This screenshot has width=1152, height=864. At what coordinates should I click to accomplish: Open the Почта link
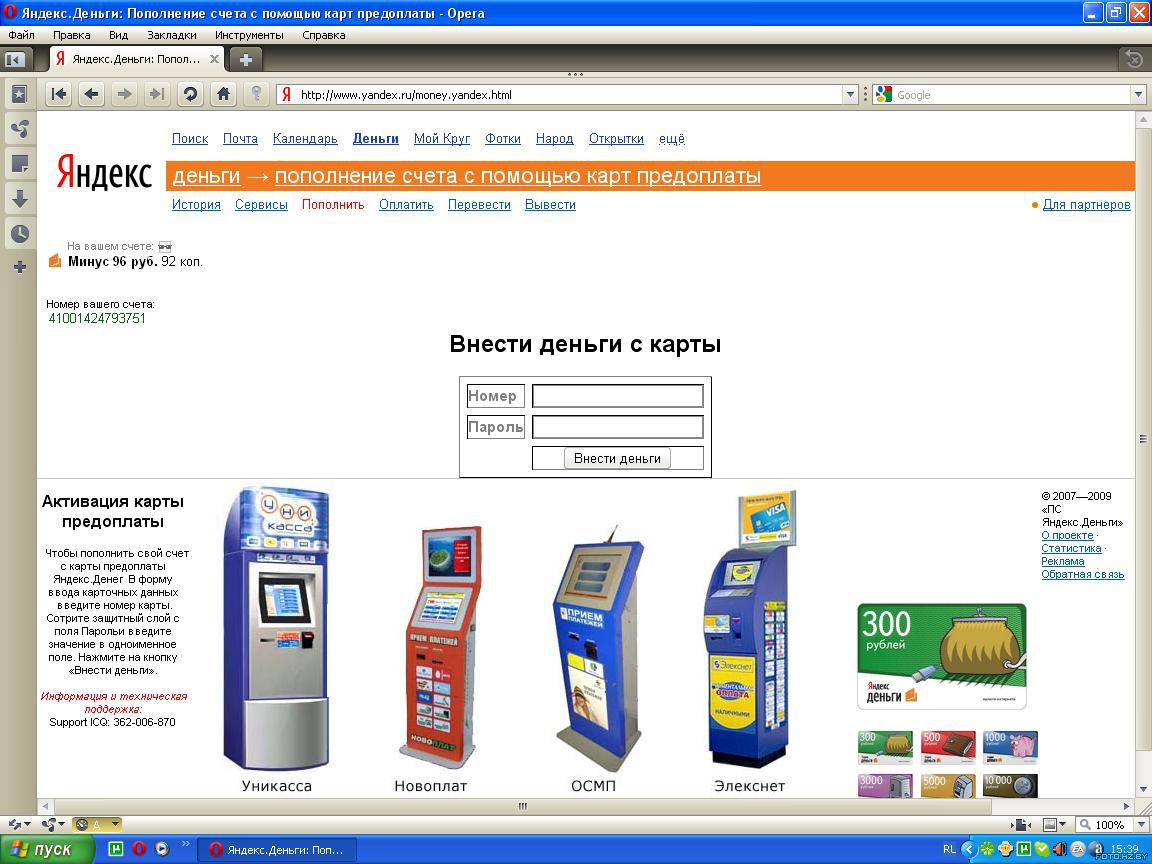point(240,138)
